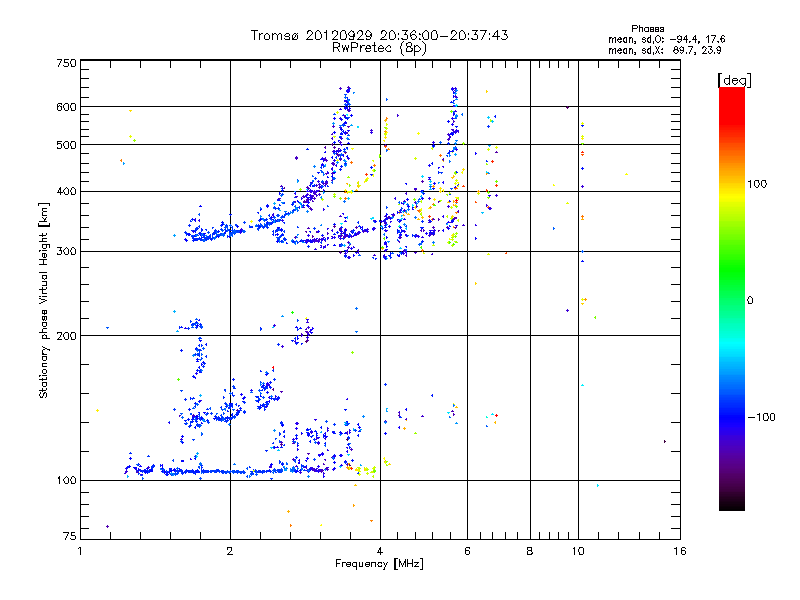The width and height of the screenshot is (800, 600).
Task: Click the y-axis tick label '75'
Action: [x=69, y=536]
